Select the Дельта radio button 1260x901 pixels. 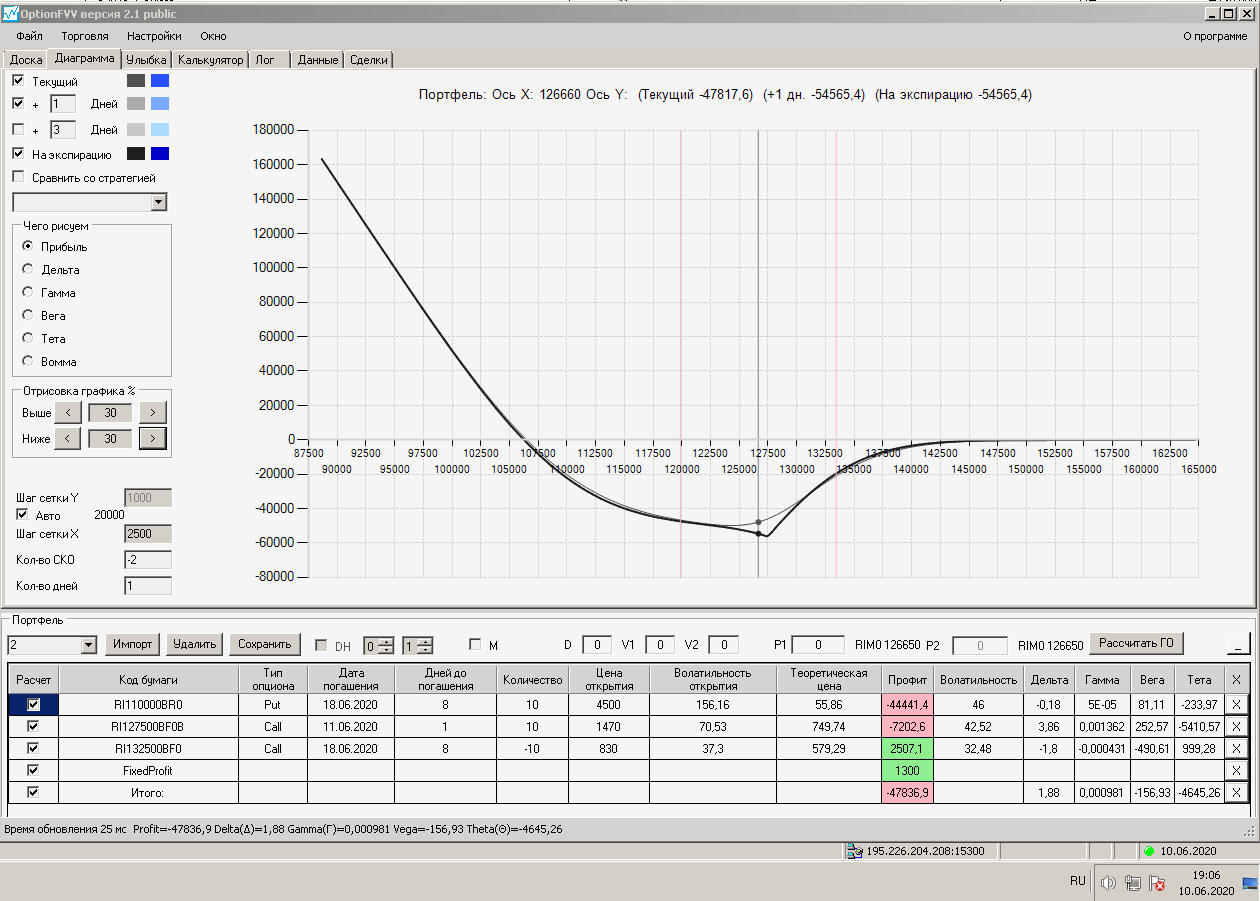(27, 269)
